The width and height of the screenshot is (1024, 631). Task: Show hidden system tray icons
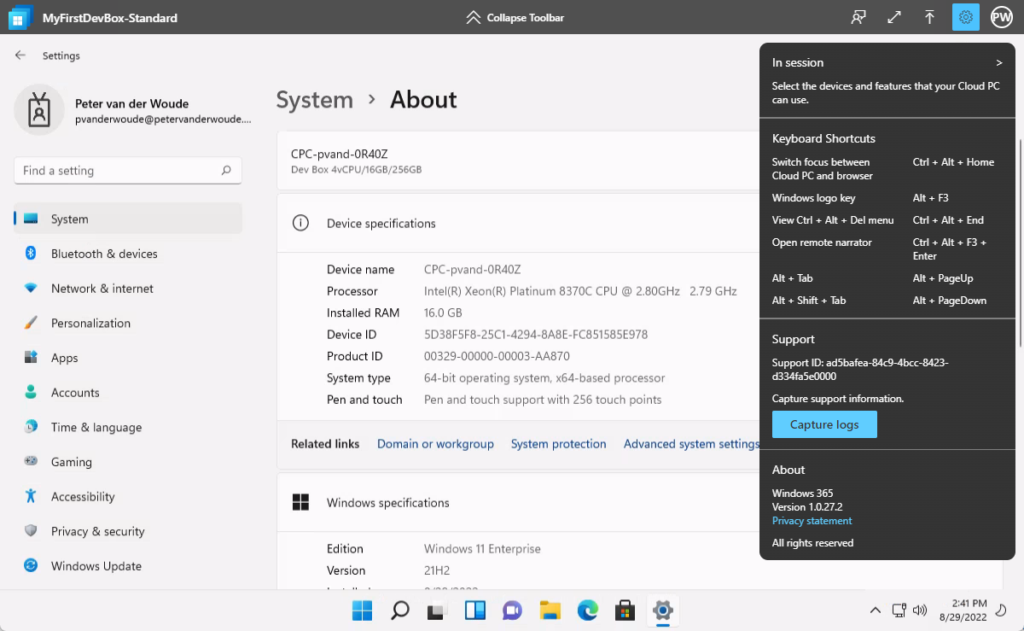point(875,610)
